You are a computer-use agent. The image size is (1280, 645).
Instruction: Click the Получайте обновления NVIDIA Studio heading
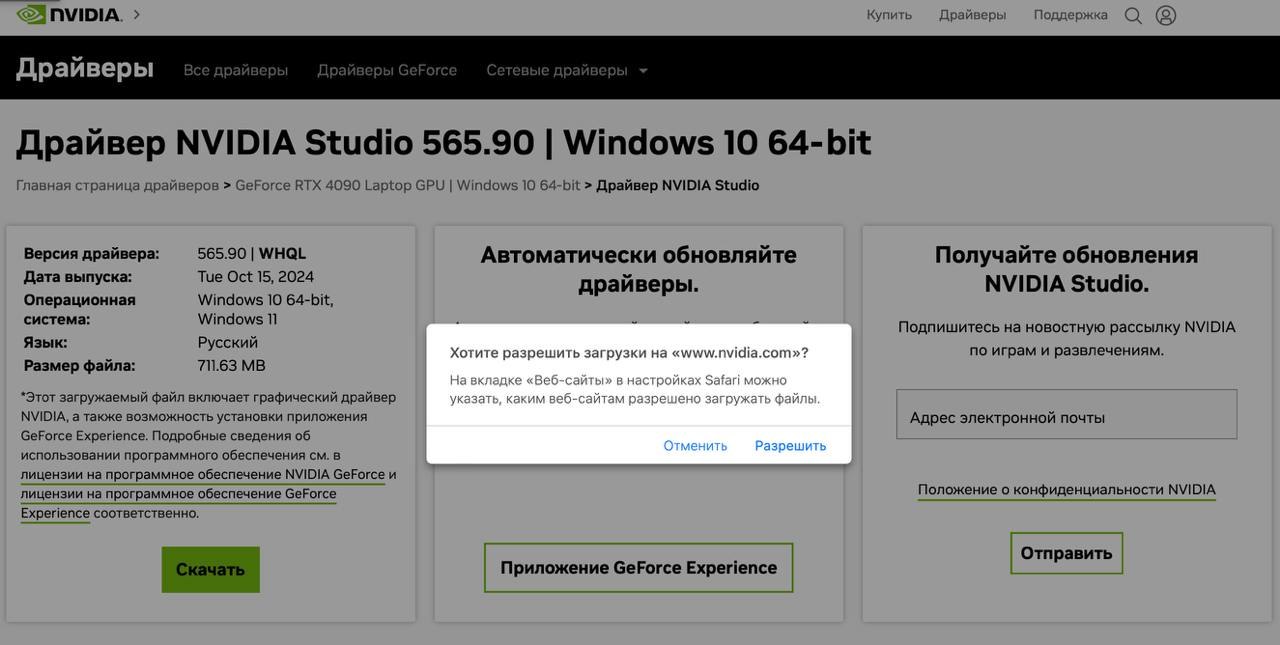click(x=1066, y=269)
